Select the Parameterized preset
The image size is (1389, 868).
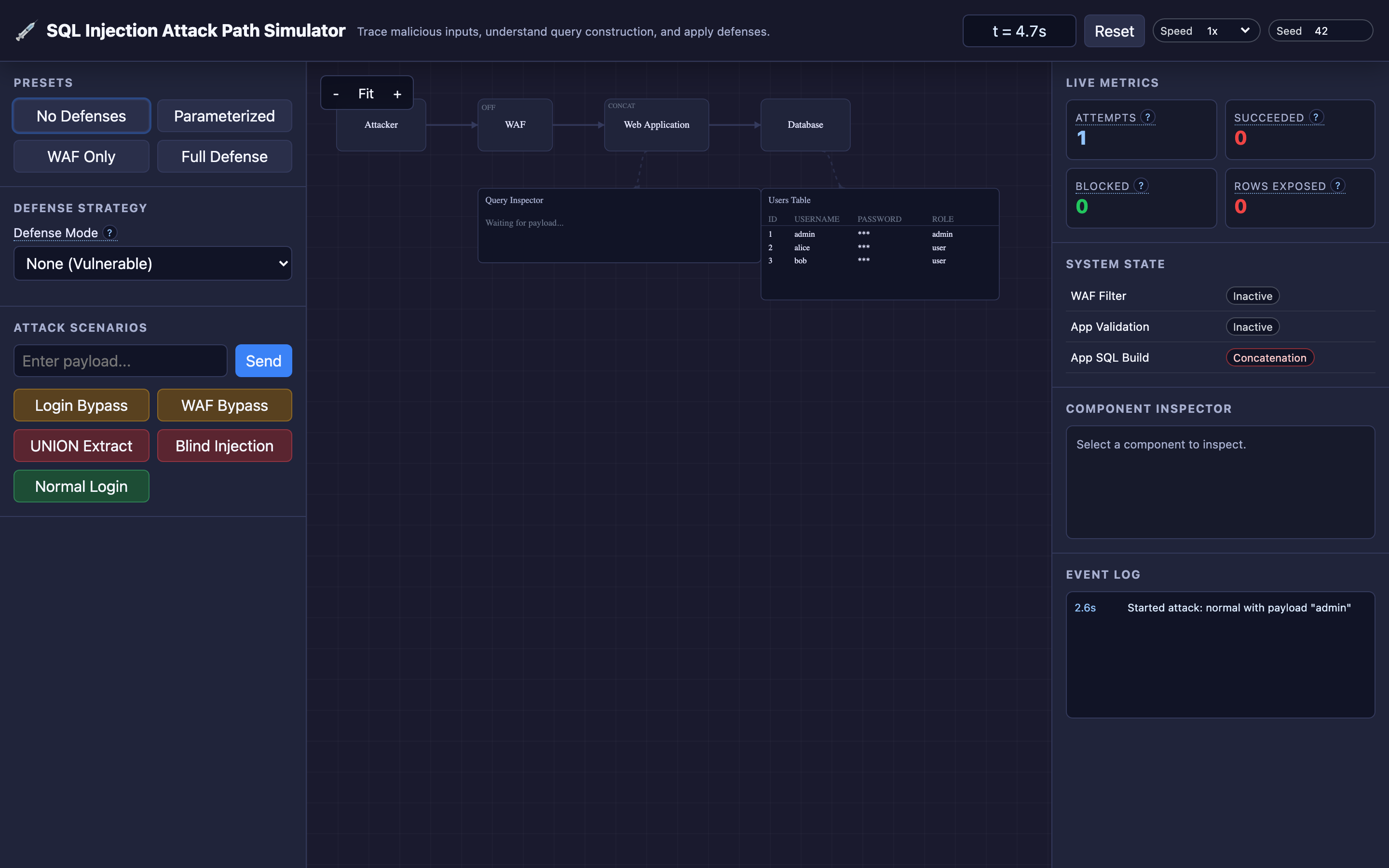(224, 116)
